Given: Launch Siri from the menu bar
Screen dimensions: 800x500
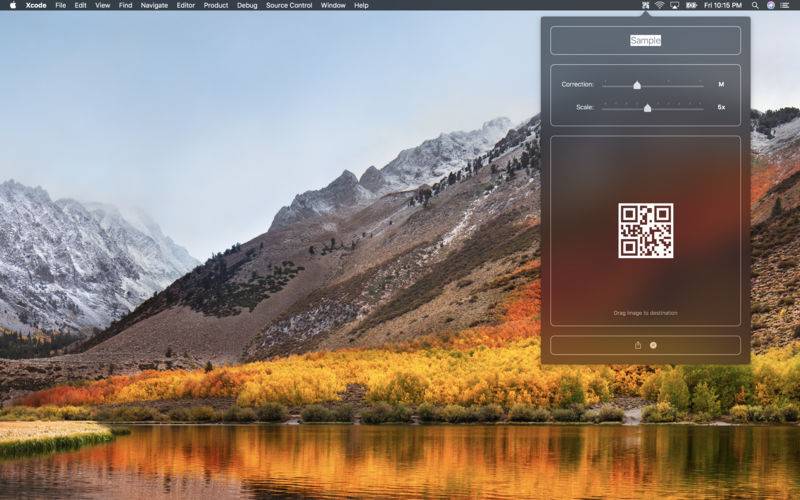Looking at the screenshot, I should (x=771, y=5).
